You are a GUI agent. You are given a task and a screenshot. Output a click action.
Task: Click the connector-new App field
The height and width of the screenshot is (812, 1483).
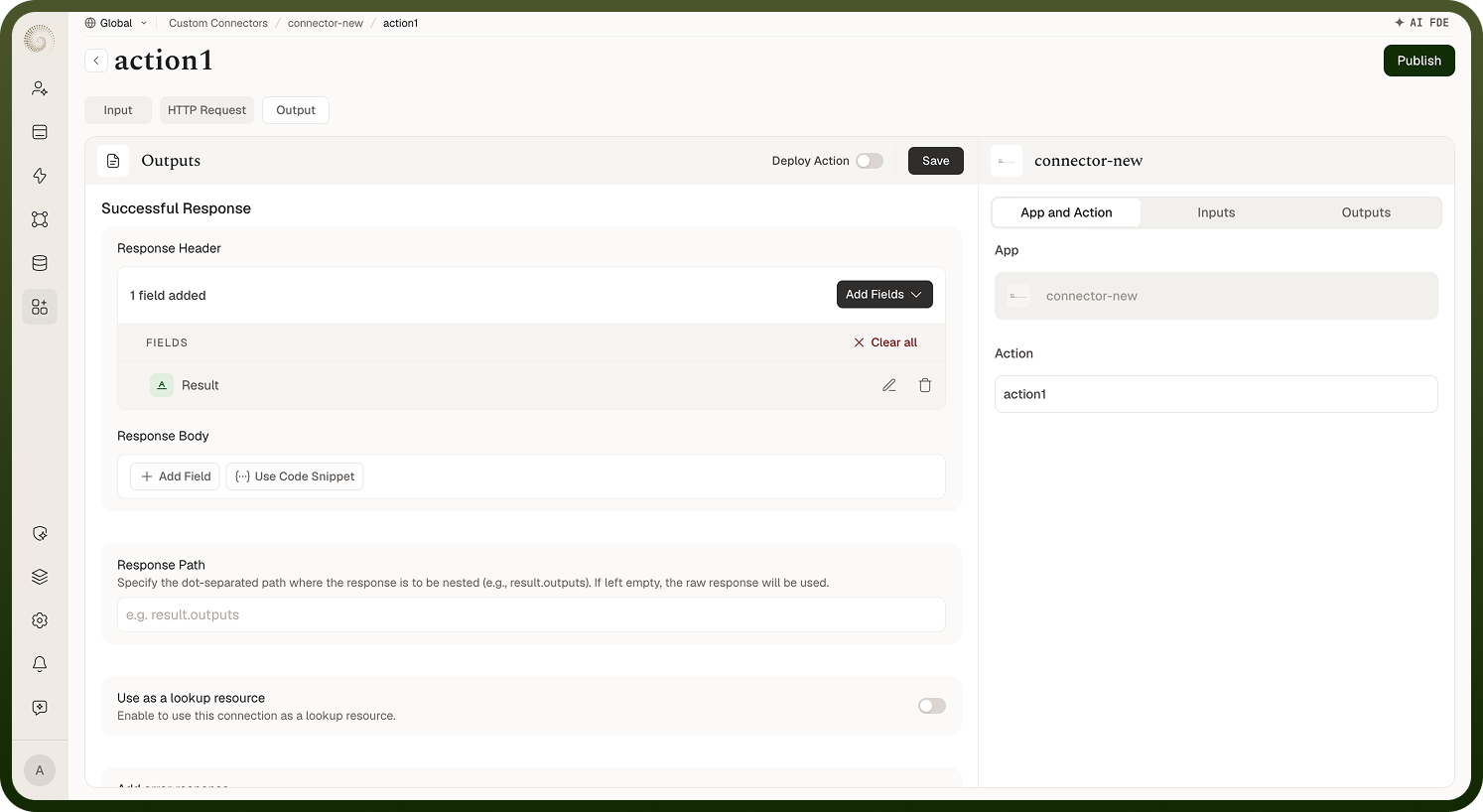click(1216, 296)
